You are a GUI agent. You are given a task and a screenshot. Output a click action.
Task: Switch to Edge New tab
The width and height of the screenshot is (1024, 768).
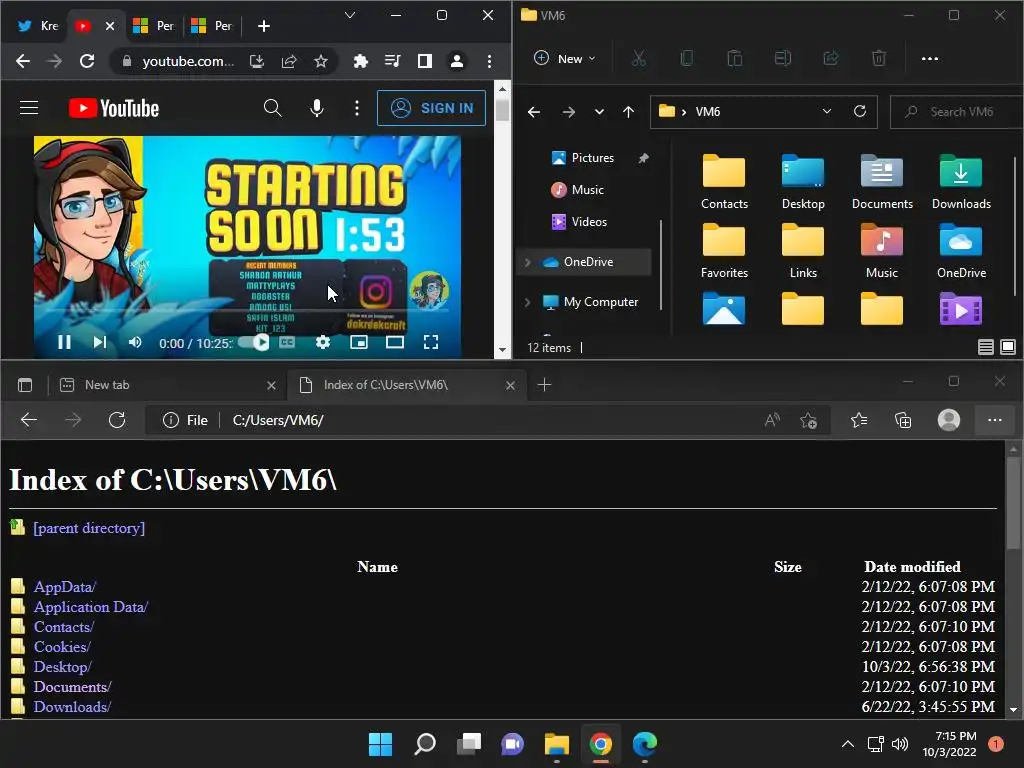click(x=167, y=385)
